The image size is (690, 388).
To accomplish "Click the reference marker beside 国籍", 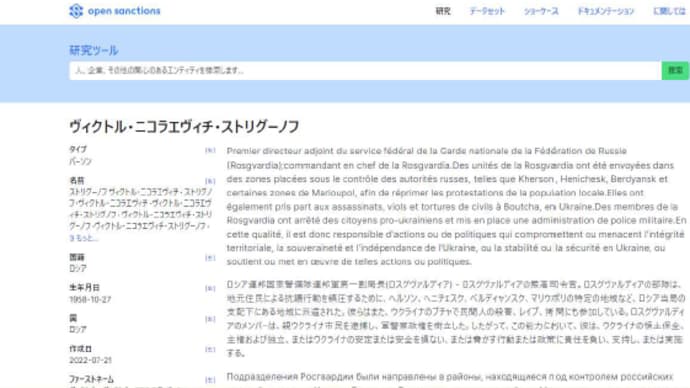I will [x=210, y=258].
